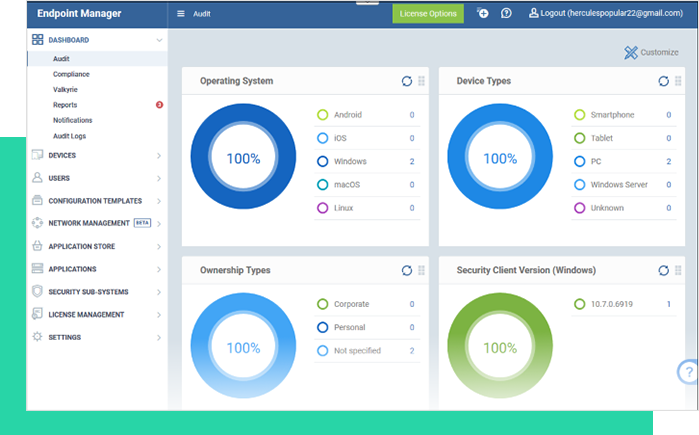Collapse the Dashboard sidebar section

(x=159, y=40)
